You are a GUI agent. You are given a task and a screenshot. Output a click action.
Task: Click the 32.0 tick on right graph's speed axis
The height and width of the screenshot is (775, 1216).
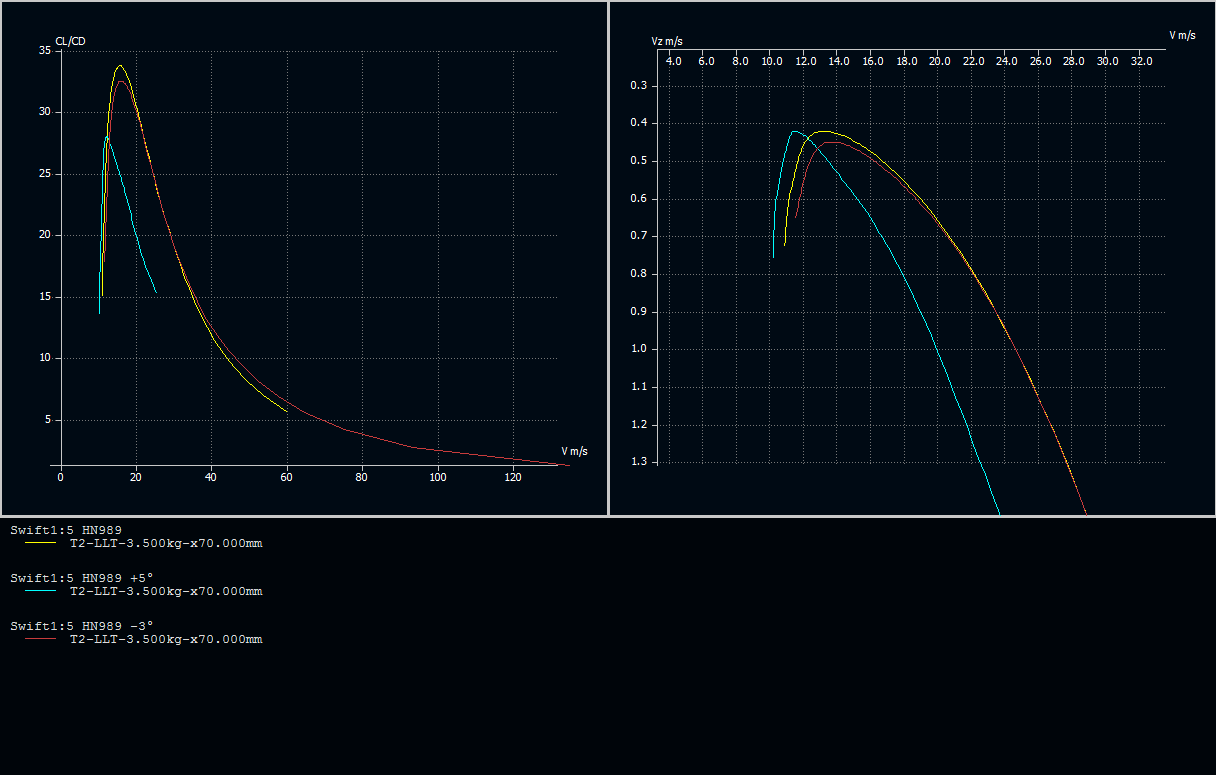(1141, 61)
